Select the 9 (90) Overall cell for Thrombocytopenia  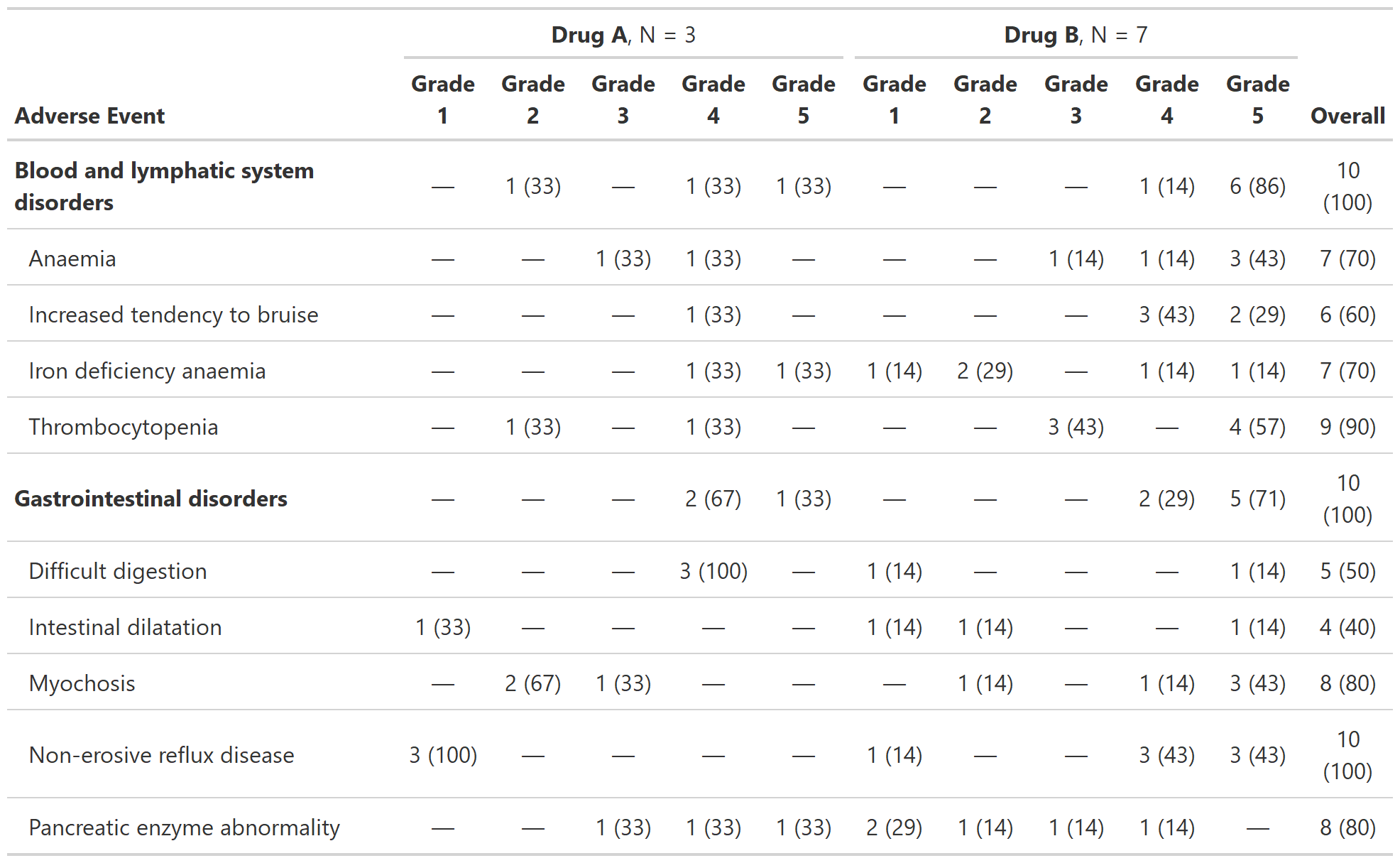[1347, 427]
